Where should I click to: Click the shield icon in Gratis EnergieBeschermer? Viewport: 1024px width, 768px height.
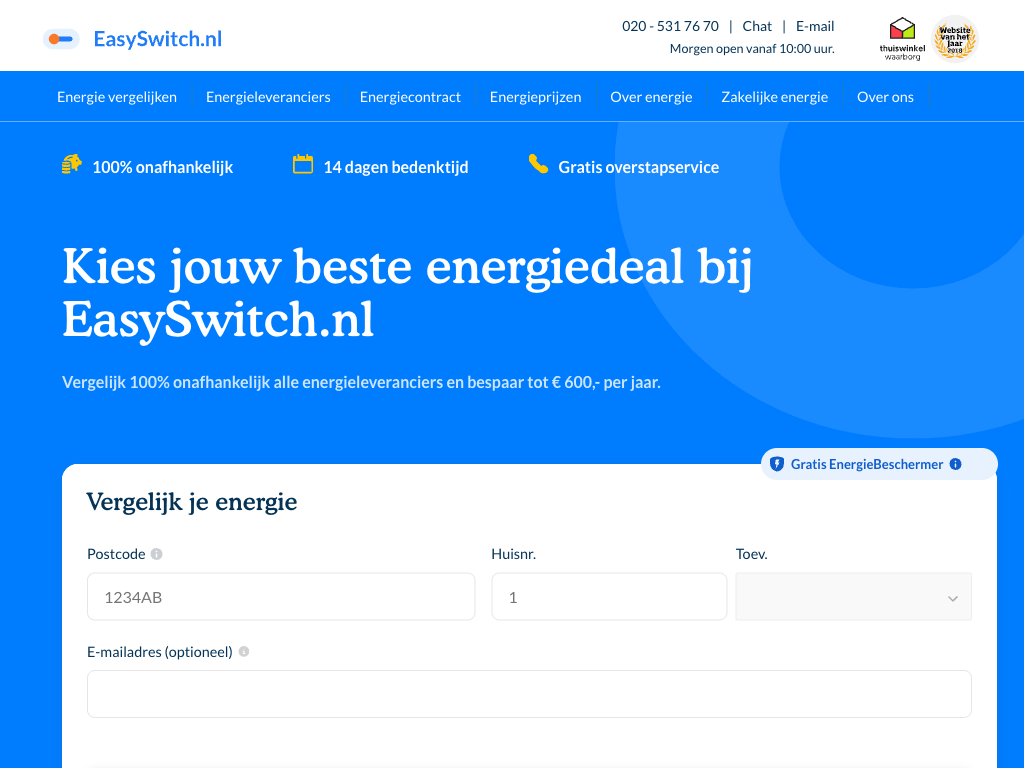tap(777, 464)
